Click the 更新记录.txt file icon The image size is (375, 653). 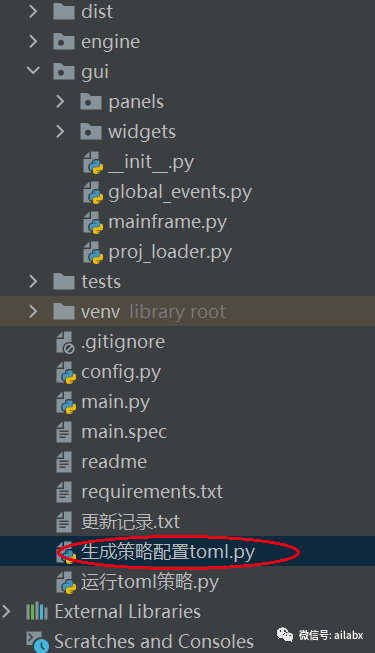point(64,522)
